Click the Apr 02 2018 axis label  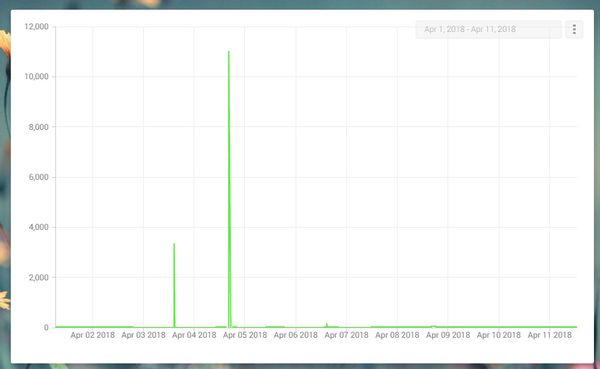(93, 335)
